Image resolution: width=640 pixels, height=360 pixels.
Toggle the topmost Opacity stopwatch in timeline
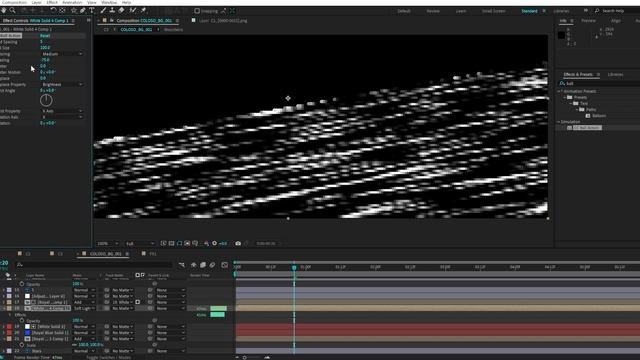point(22,284)
